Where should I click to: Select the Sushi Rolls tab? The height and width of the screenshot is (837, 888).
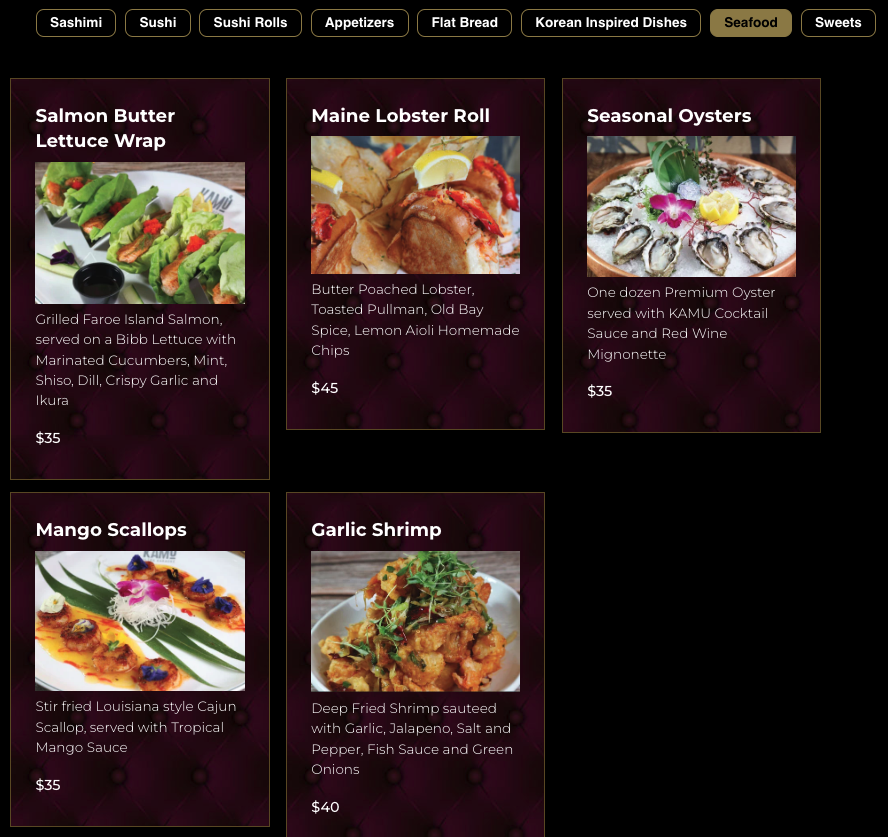[x=250, y=23]
